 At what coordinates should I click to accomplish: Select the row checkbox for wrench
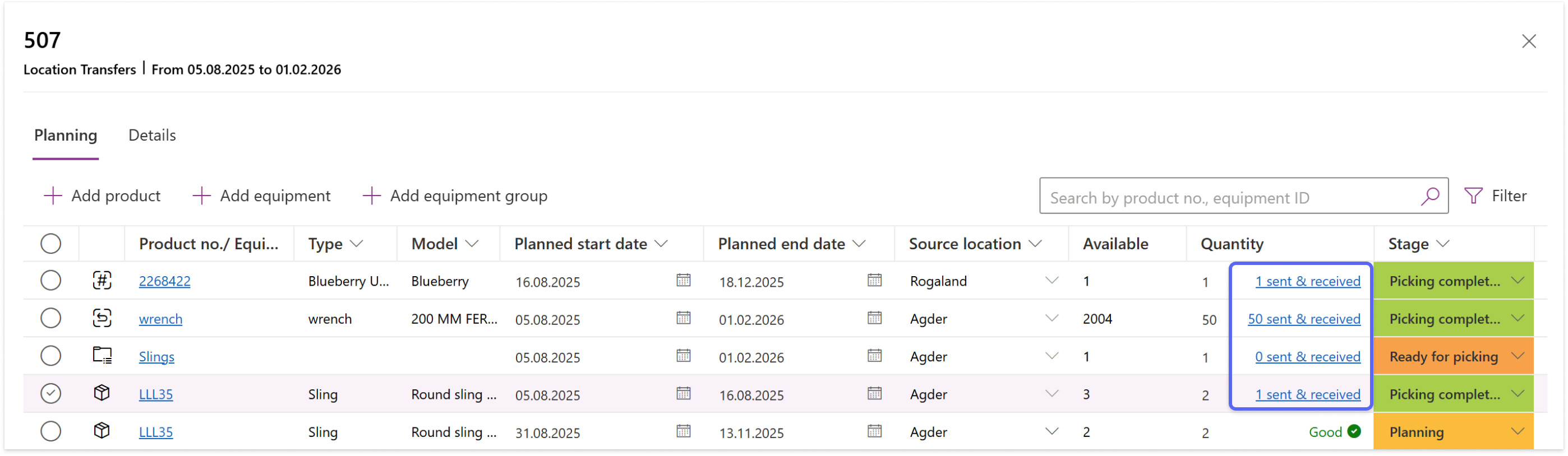click(50, 318)
